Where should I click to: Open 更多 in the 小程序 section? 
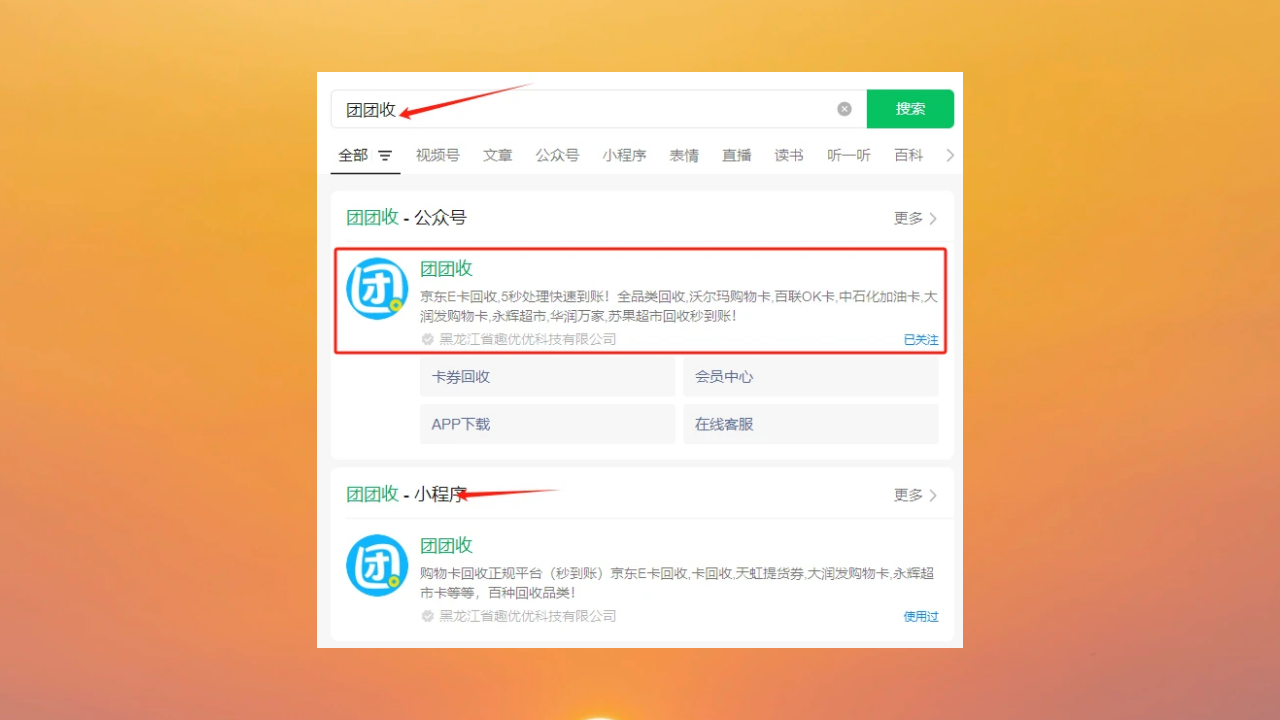click(x=915, y=495)
